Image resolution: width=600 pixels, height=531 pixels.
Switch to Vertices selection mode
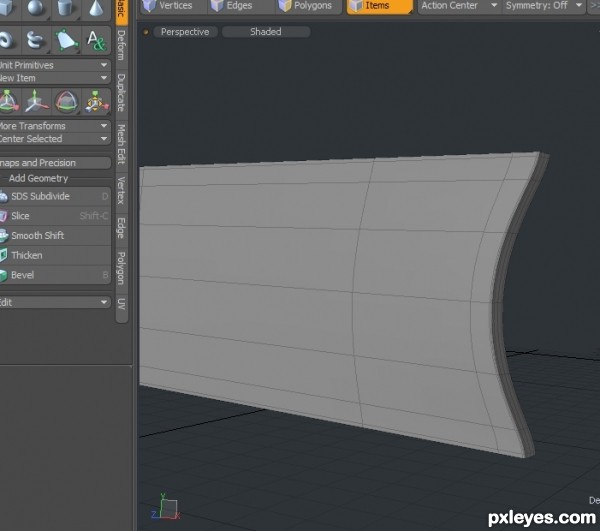click(174, 6)
